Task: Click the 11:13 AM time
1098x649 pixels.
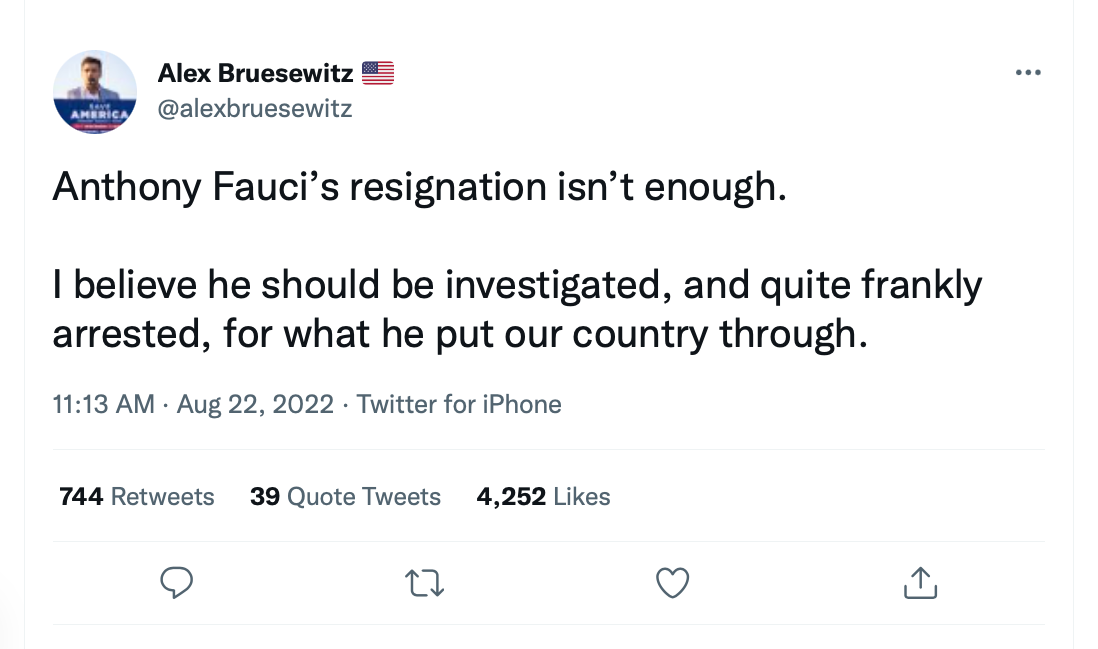Action: 103,404
